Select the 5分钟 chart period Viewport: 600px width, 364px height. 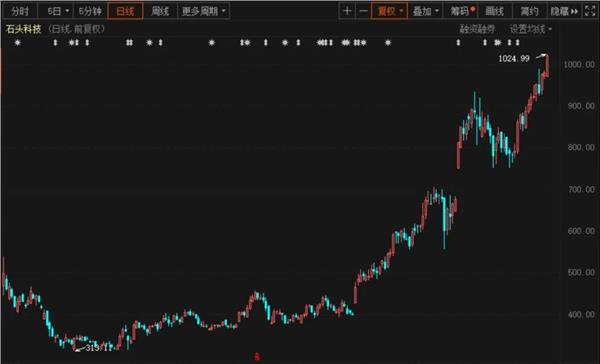tap(90, 11)
